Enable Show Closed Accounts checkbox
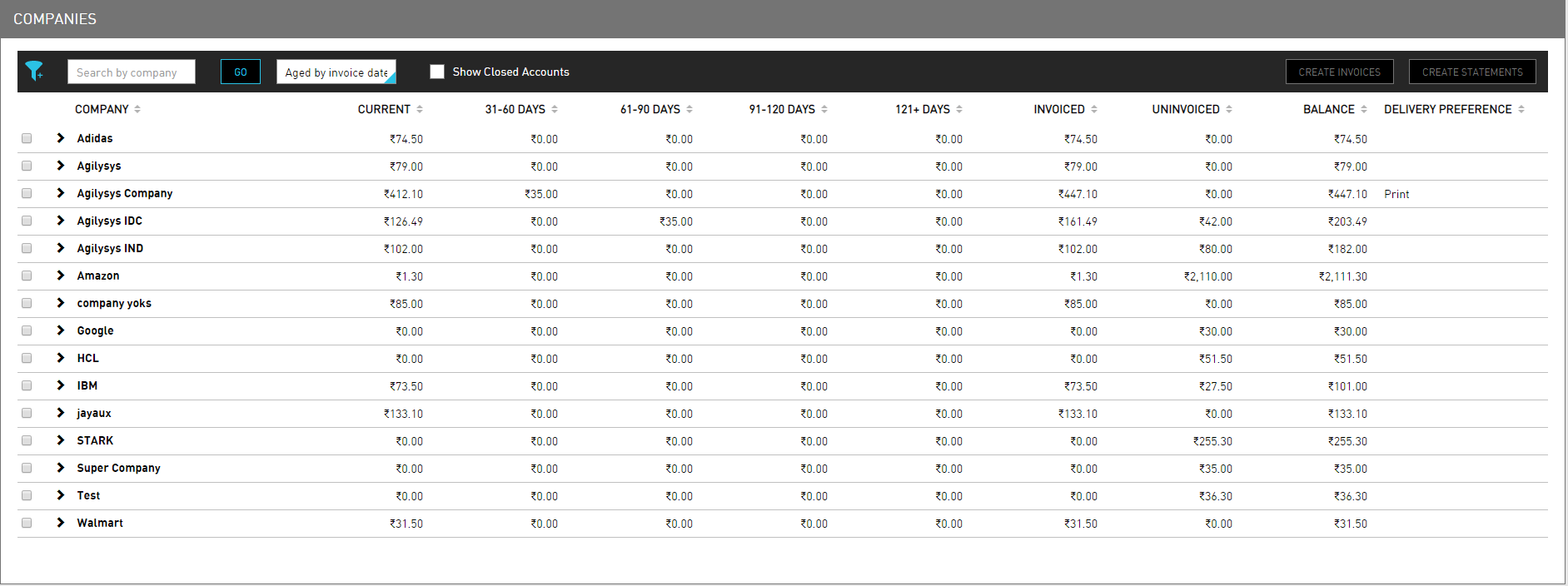Viewport: 1568px width, 586px height. [437, 72]
